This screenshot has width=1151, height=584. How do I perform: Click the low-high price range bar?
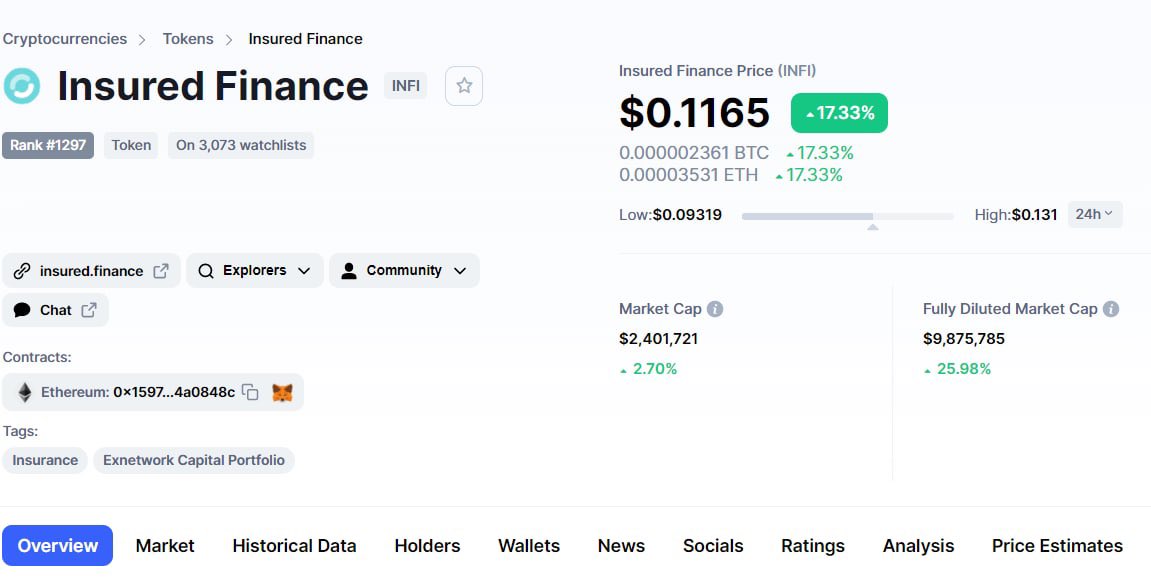(848, 216)
